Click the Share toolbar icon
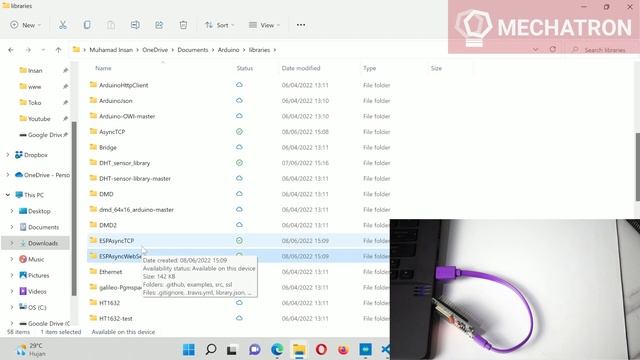Image resolution: width=640 pixels, height=360 pixels. coord(159,25)
